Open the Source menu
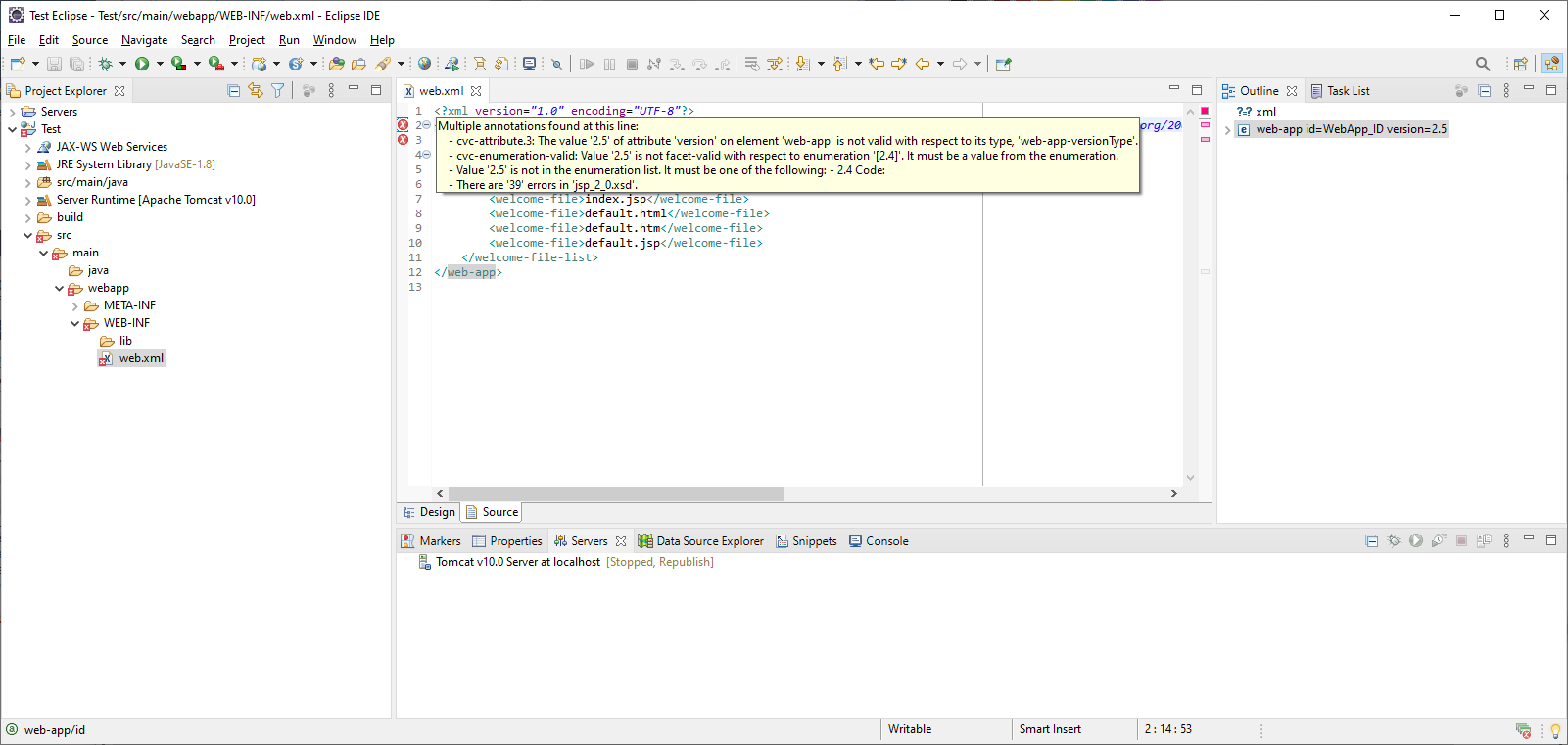1568x745 pixels. pyautogui.click(x=90, y=40)
